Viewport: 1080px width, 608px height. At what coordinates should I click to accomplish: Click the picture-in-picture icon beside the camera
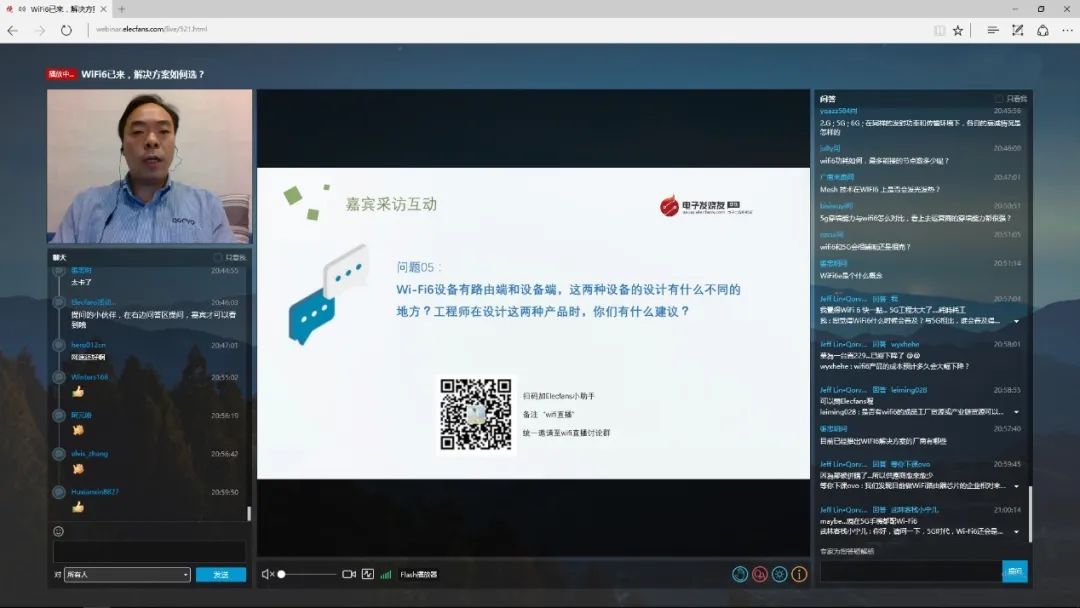366,574
